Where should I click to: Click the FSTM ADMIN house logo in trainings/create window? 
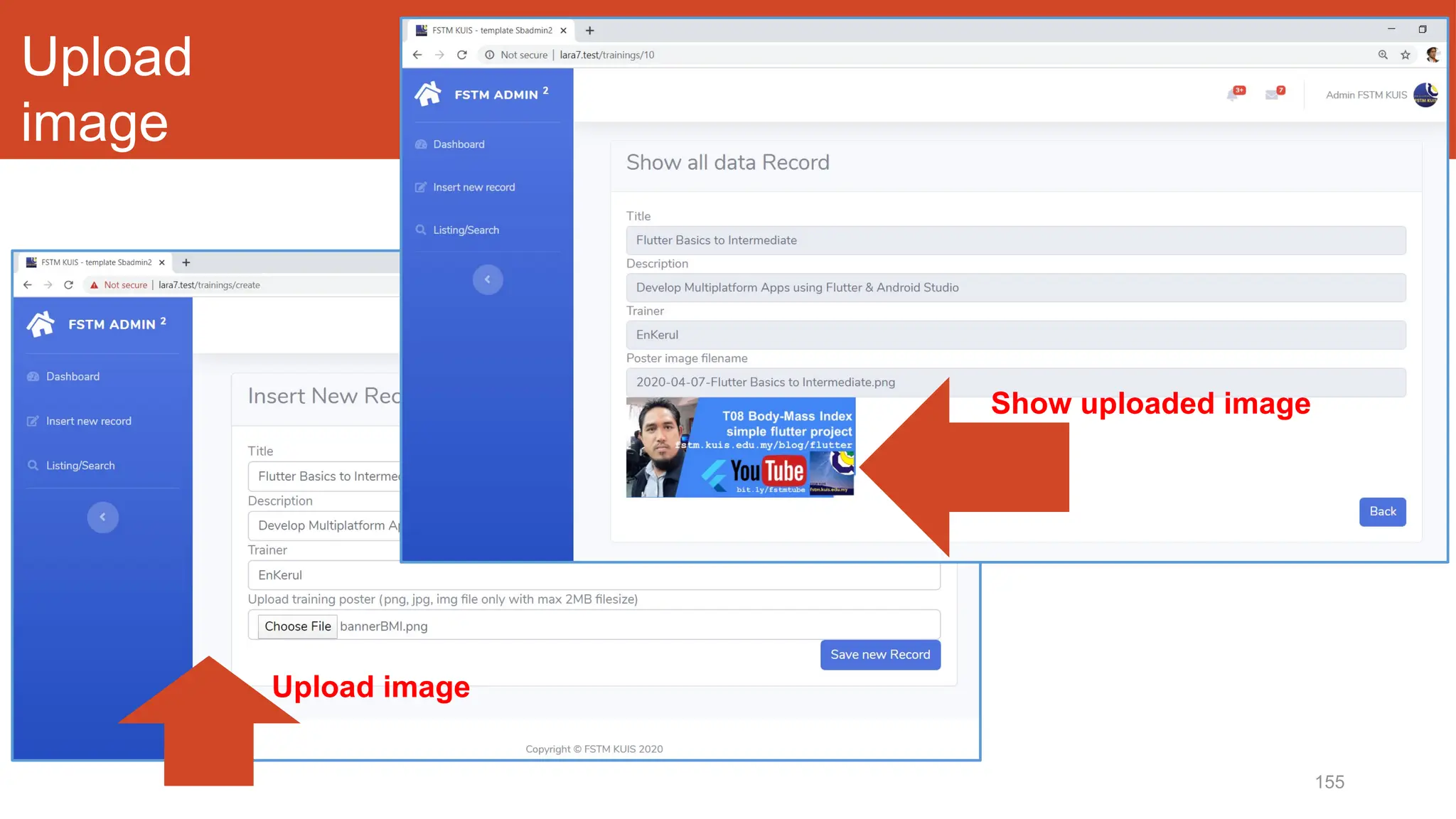click(41, 324)
